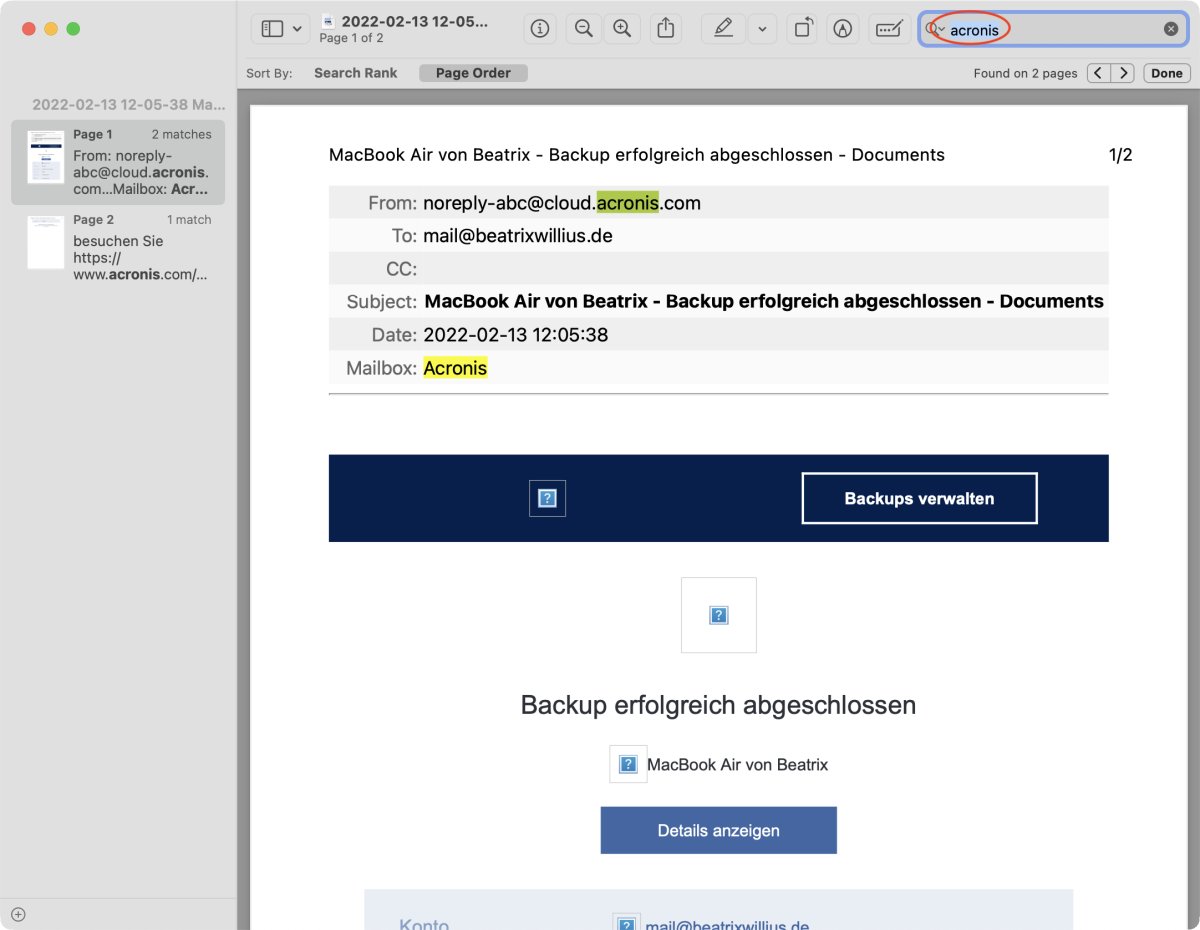This screenshot has width=1200, height=930.
Task: Dismiss search with the Done button
Action: tap(1166, 72)
